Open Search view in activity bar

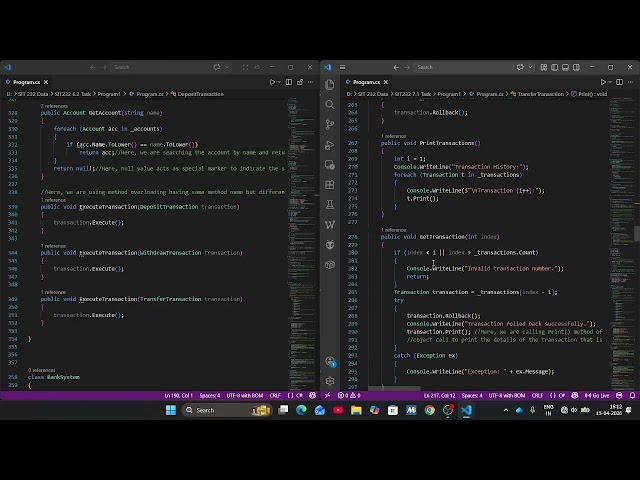click(330, 104)
